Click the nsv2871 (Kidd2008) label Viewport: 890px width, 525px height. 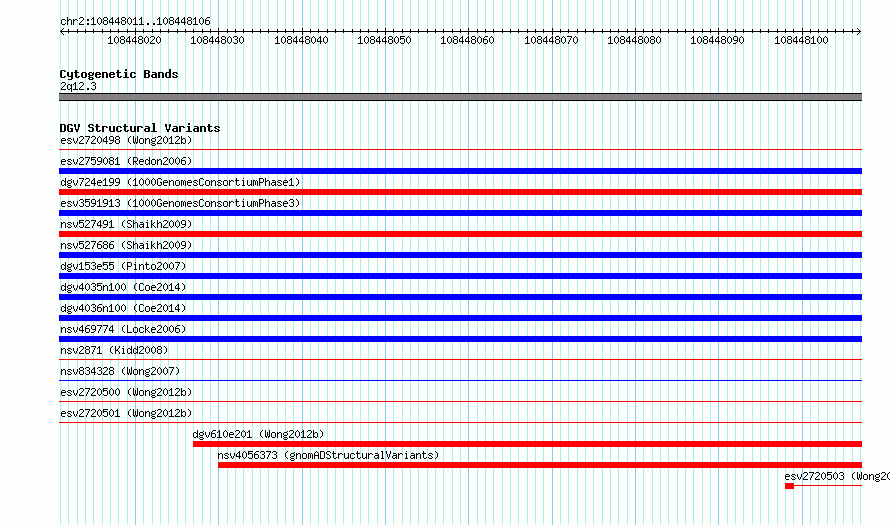(114, 350)
